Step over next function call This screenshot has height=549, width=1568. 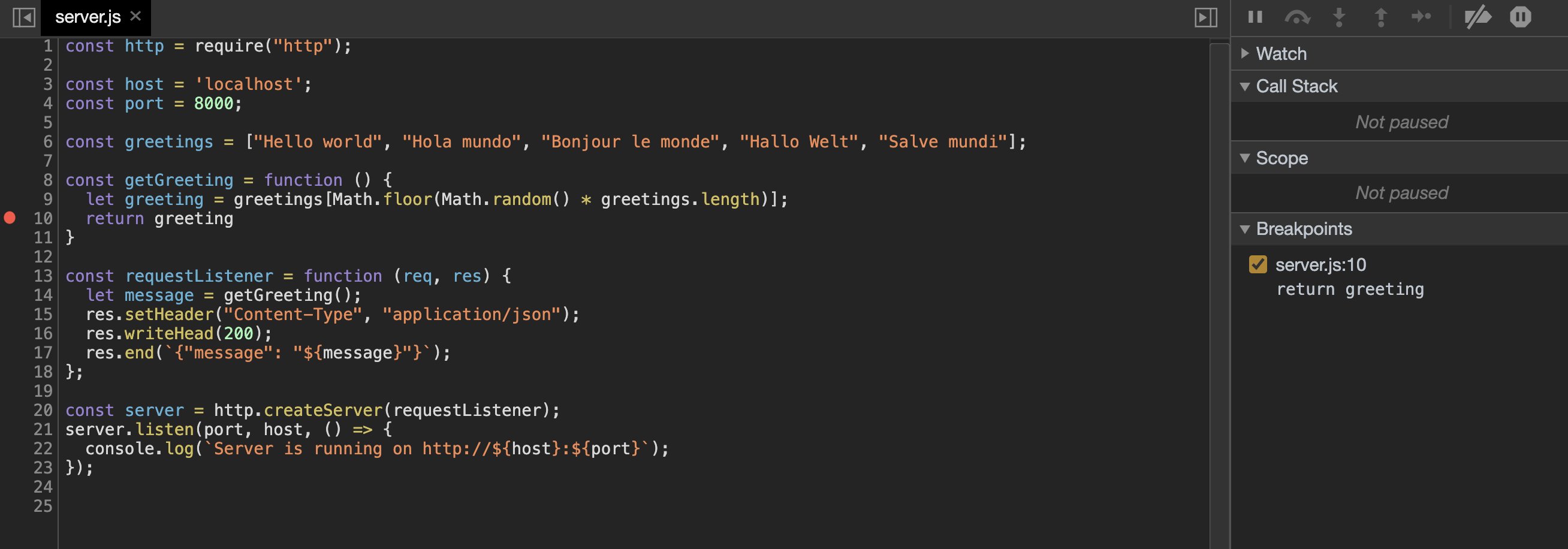click(1297, 17)
